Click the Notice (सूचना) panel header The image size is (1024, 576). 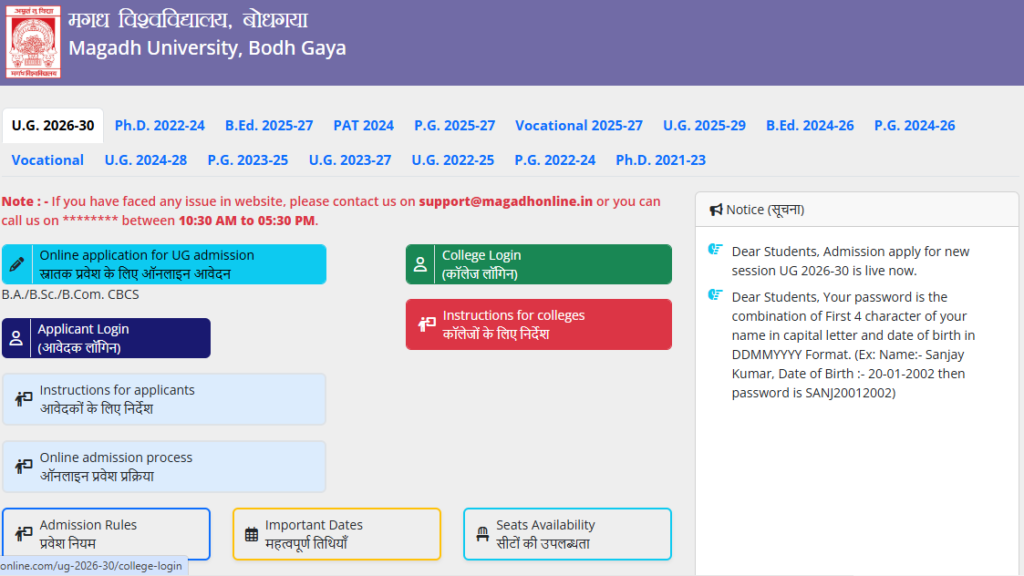pyautogui.click(x=857, y=210)
